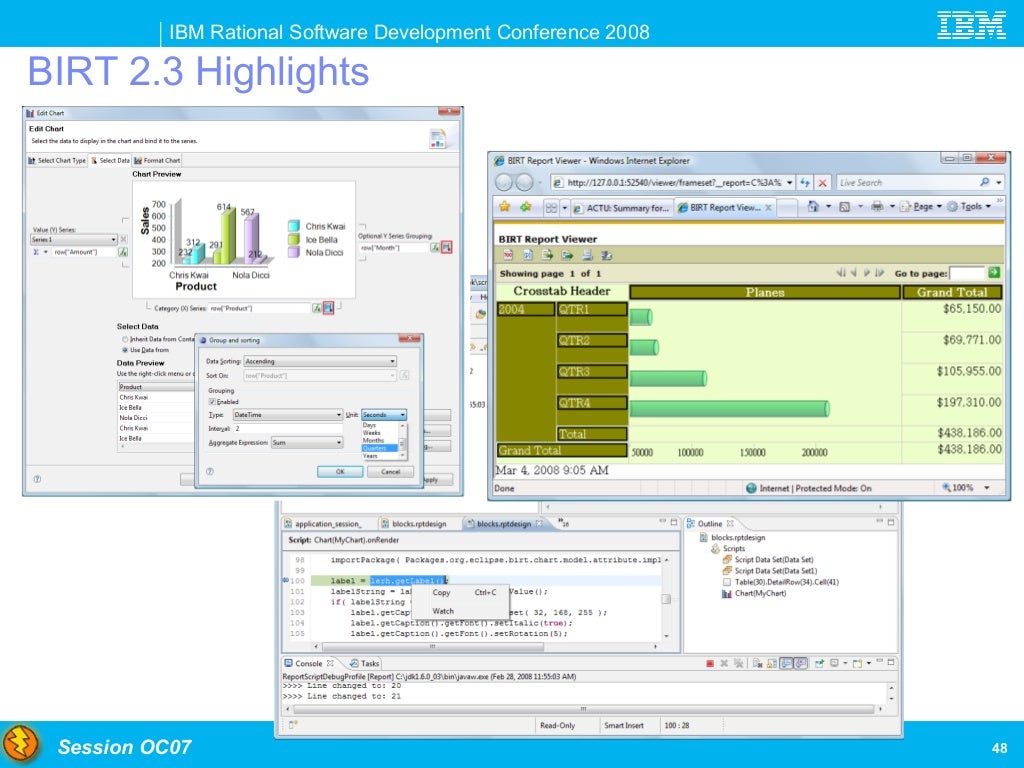Click Table(30).DetailRow(34).Cell(41) in Outline

780,582
